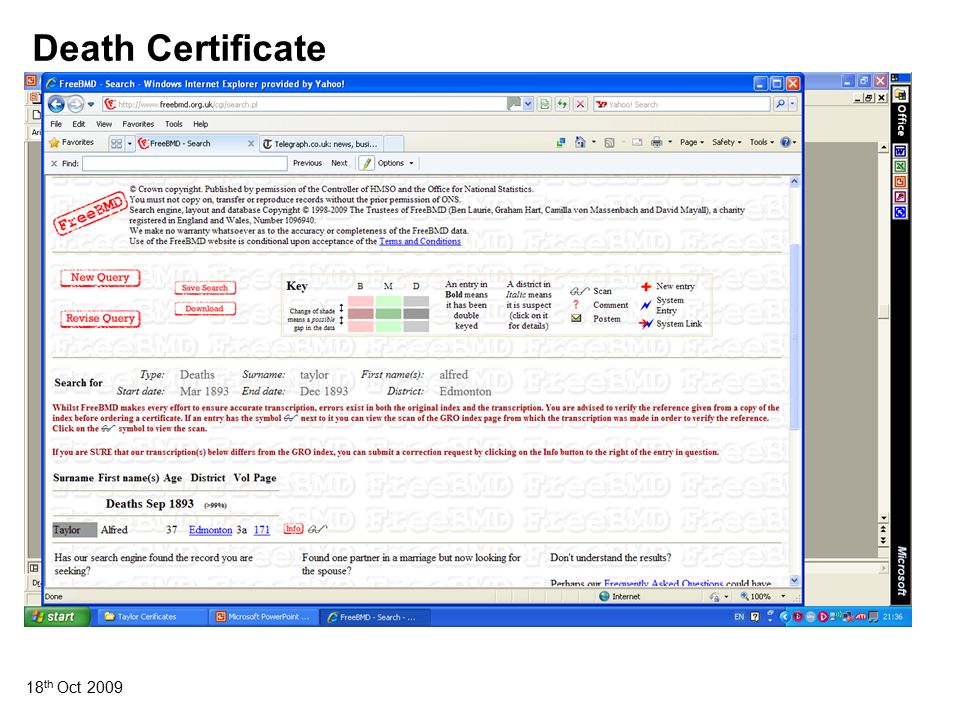The width and height of the screenshot is (960, 720).
Task: Open the zoom level 100% control
Action: pos(762,596)
